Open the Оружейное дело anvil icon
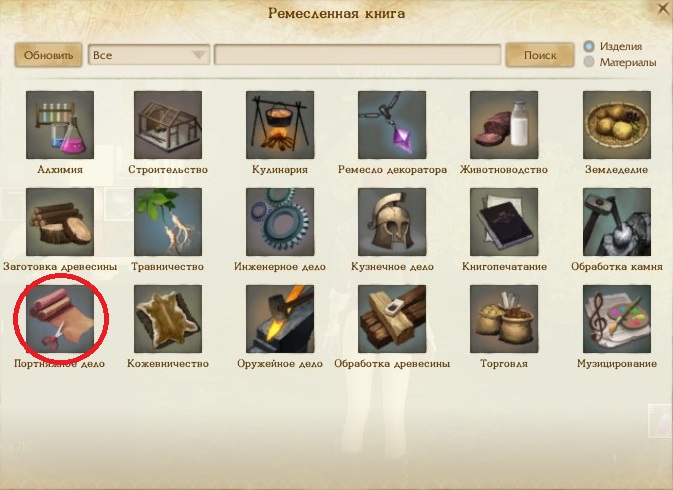The height and width of the screenshot is (490, 673). pos(280,319)
